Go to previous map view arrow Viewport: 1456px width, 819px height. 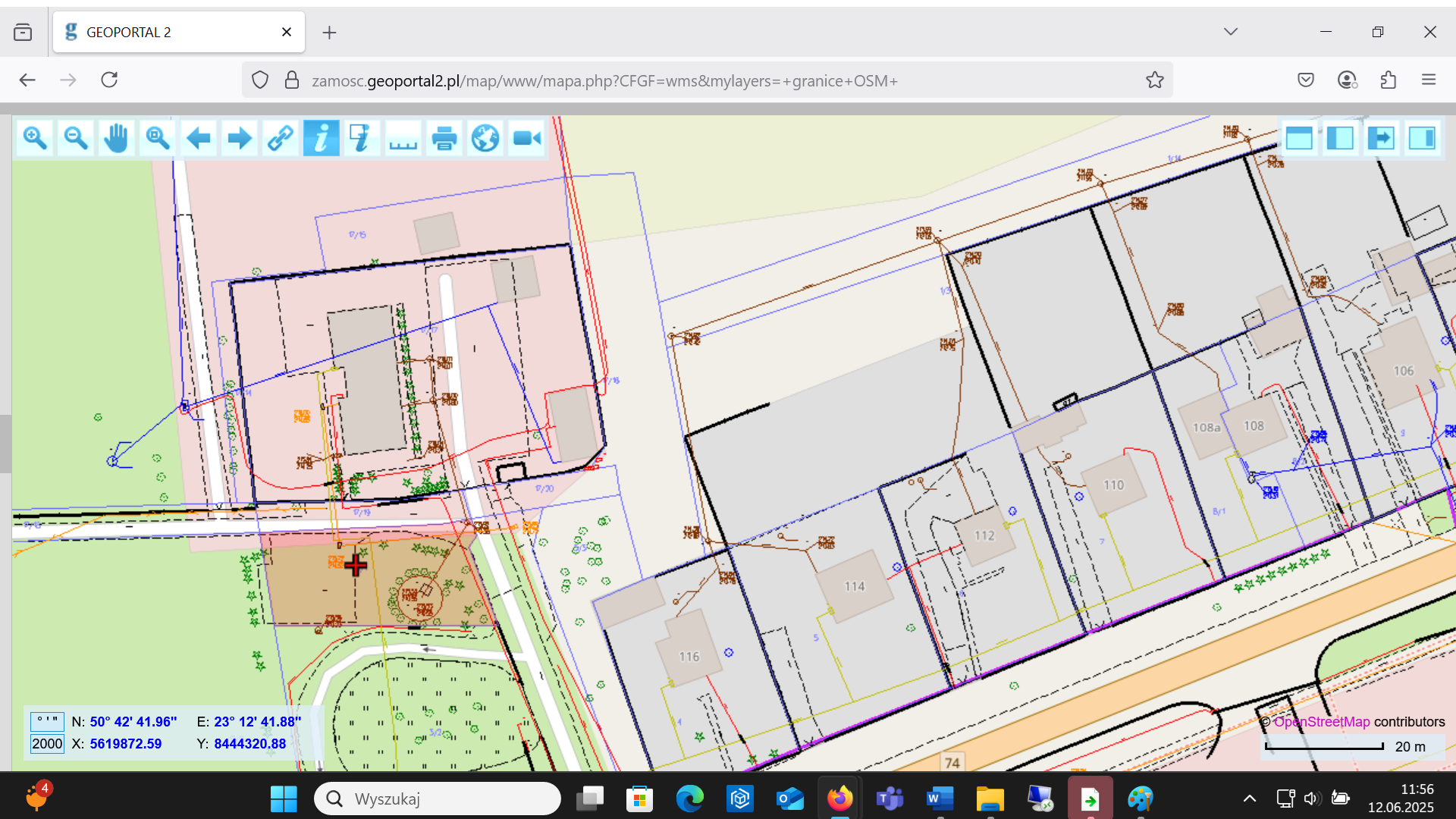point(198,138)
